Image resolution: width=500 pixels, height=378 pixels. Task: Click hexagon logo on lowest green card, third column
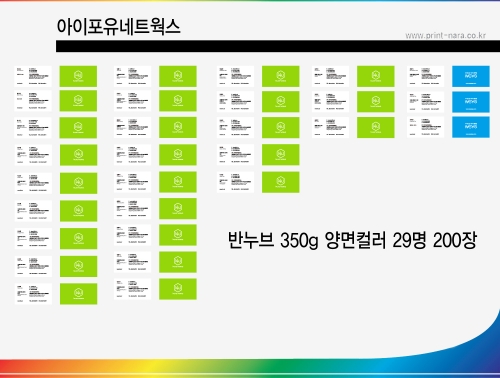pyautogui.click(x=281, y=181)
